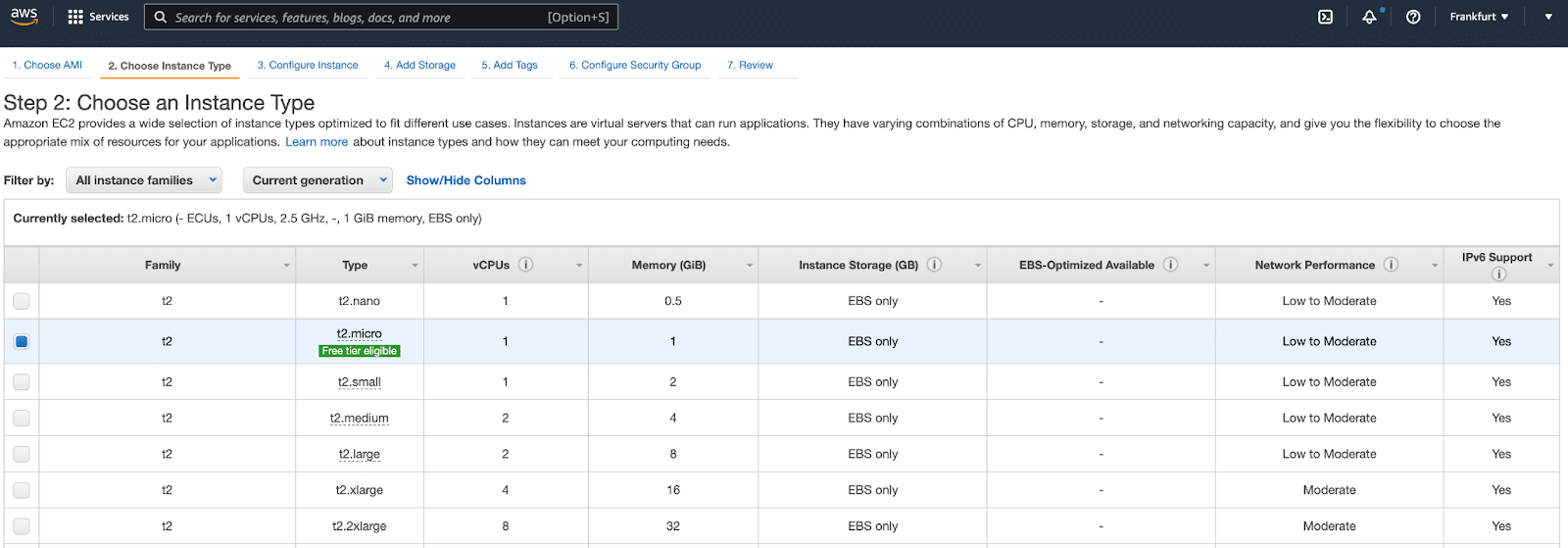Image resolution: width=1568 pixels, height=548 pixels.
Task: Open the Current generation dropdown
Action: [318, 180]
